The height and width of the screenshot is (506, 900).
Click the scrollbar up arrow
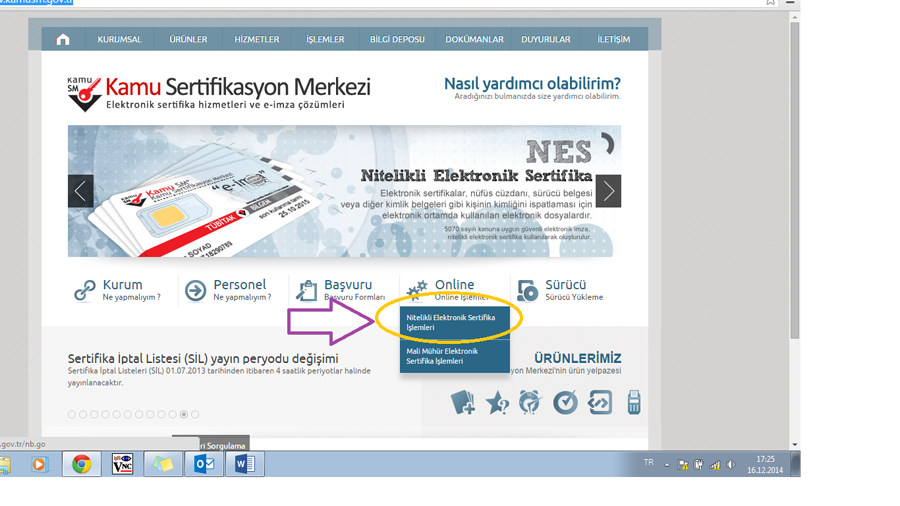(794, 17)
